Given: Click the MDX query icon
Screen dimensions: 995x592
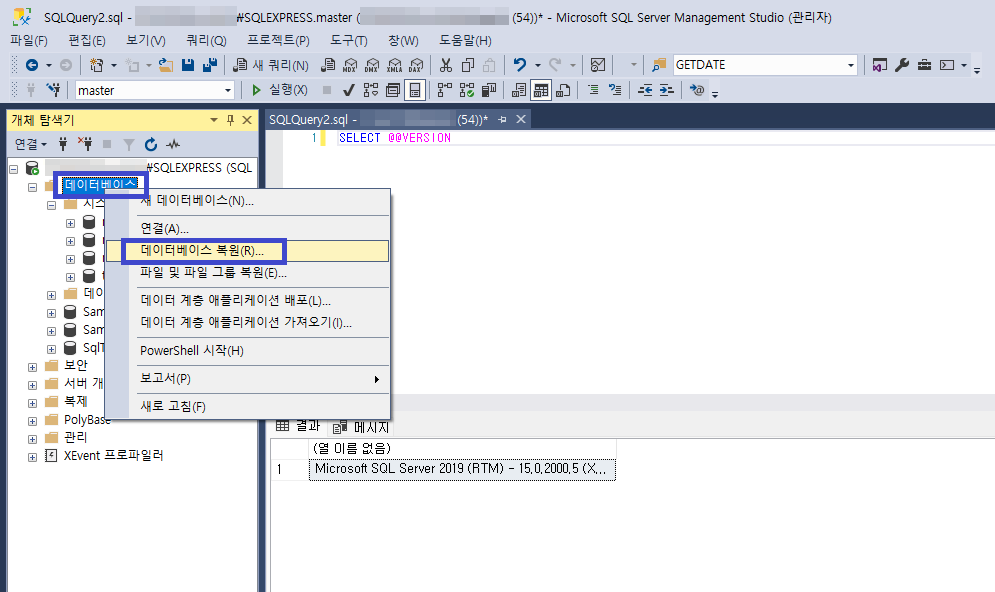Looking at the screenshot, I should [350, 65].
